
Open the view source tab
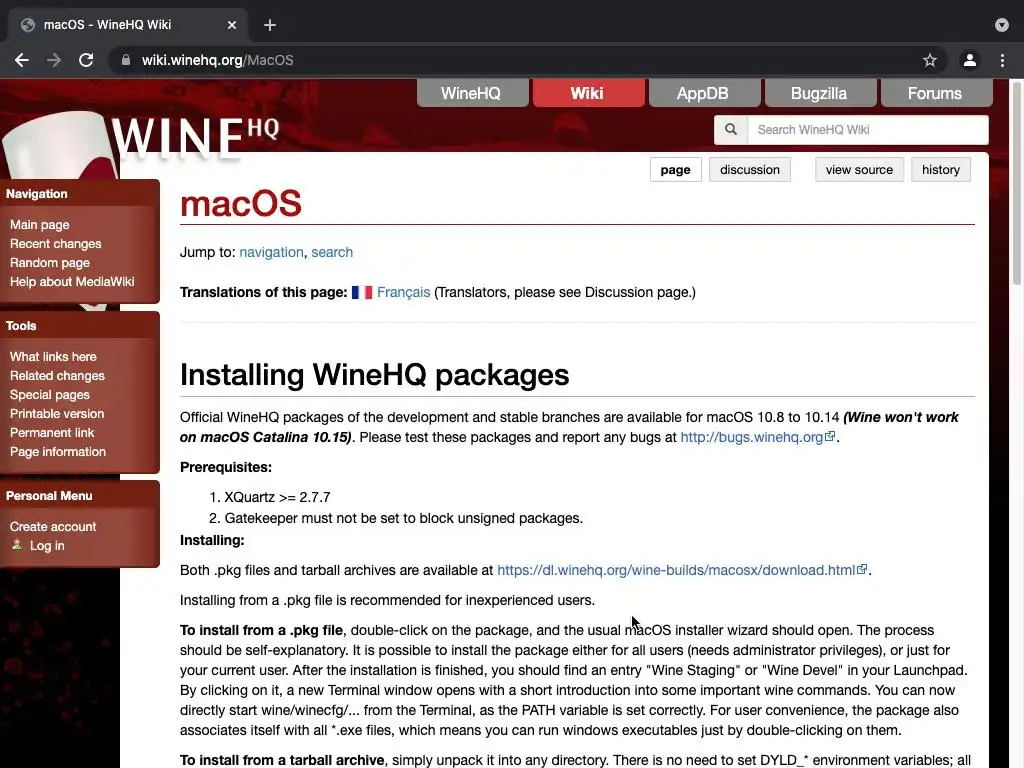859,170
